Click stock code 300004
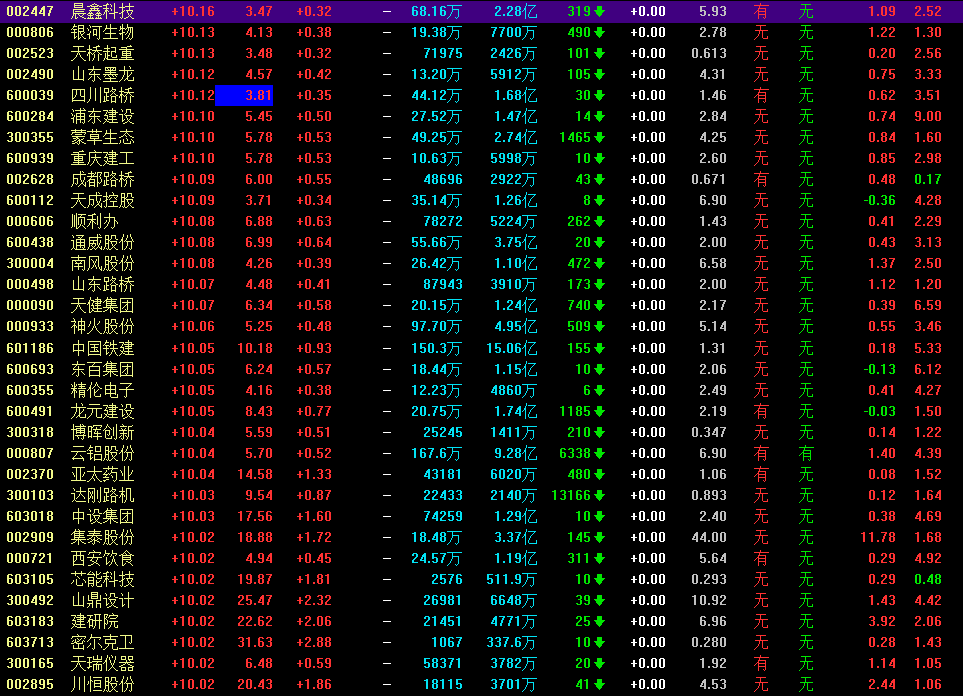This screenshot has width=963, height=696. pos(30,263)
